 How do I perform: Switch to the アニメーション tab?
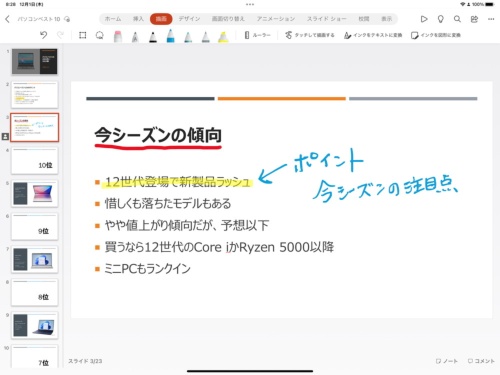[276, 19]
